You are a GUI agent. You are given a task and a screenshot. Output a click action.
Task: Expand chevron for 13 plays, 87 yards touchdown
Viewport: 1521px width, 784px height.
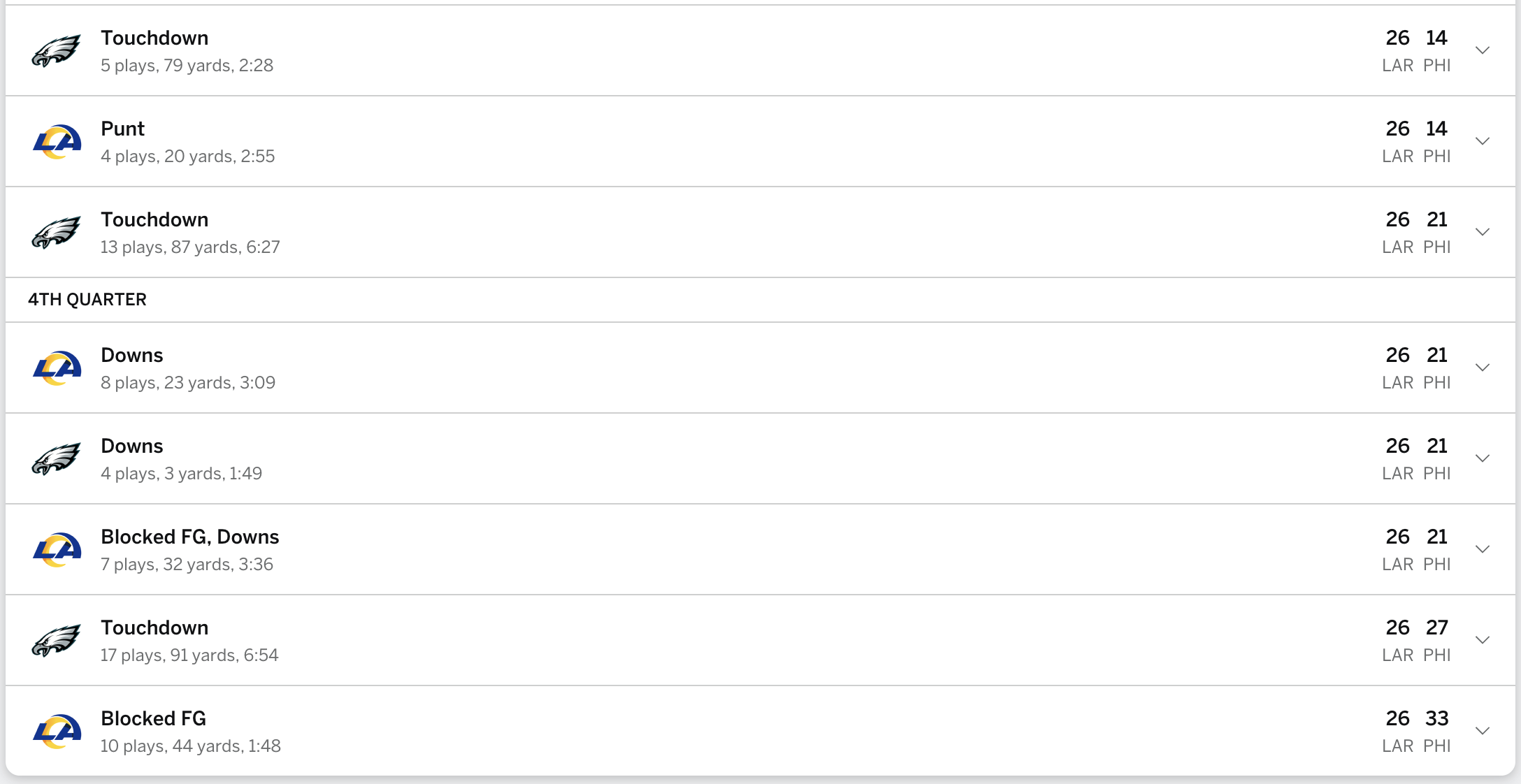coord(1483,232)
